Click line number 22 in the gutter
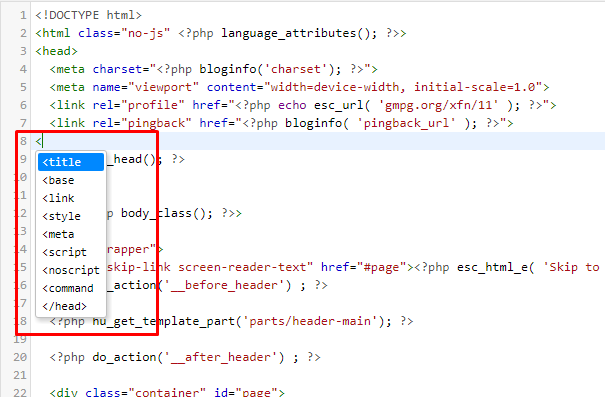 pos(20,392)
